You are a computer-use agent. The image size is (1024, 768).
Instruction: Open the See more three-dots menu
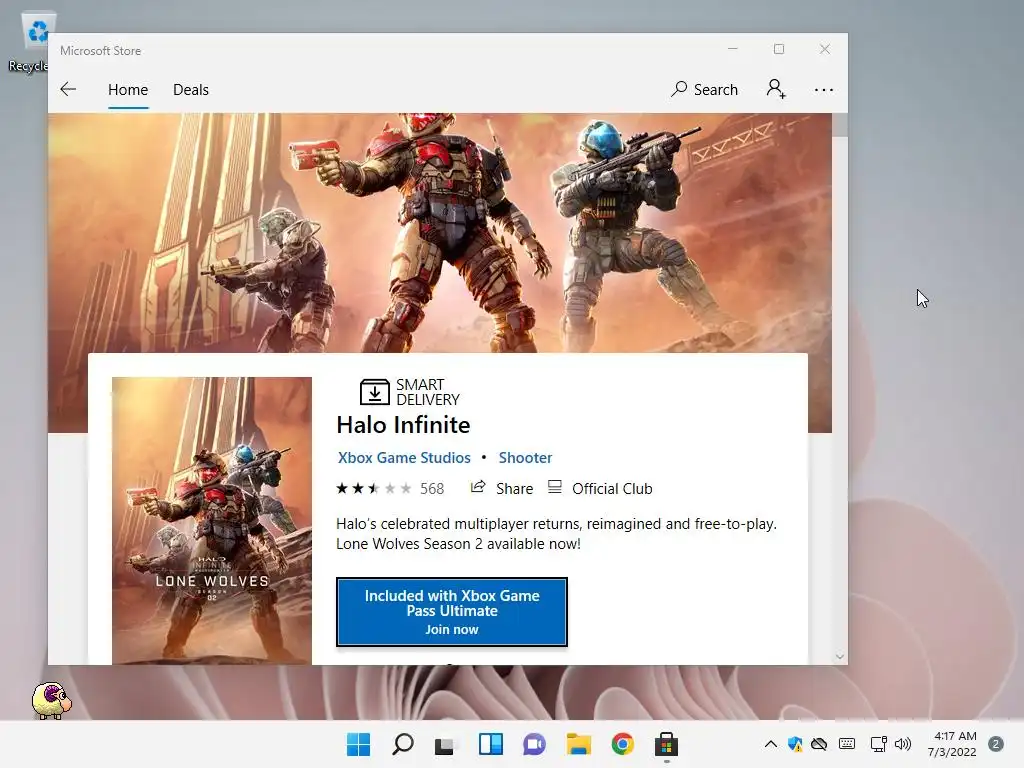(824, 90)
